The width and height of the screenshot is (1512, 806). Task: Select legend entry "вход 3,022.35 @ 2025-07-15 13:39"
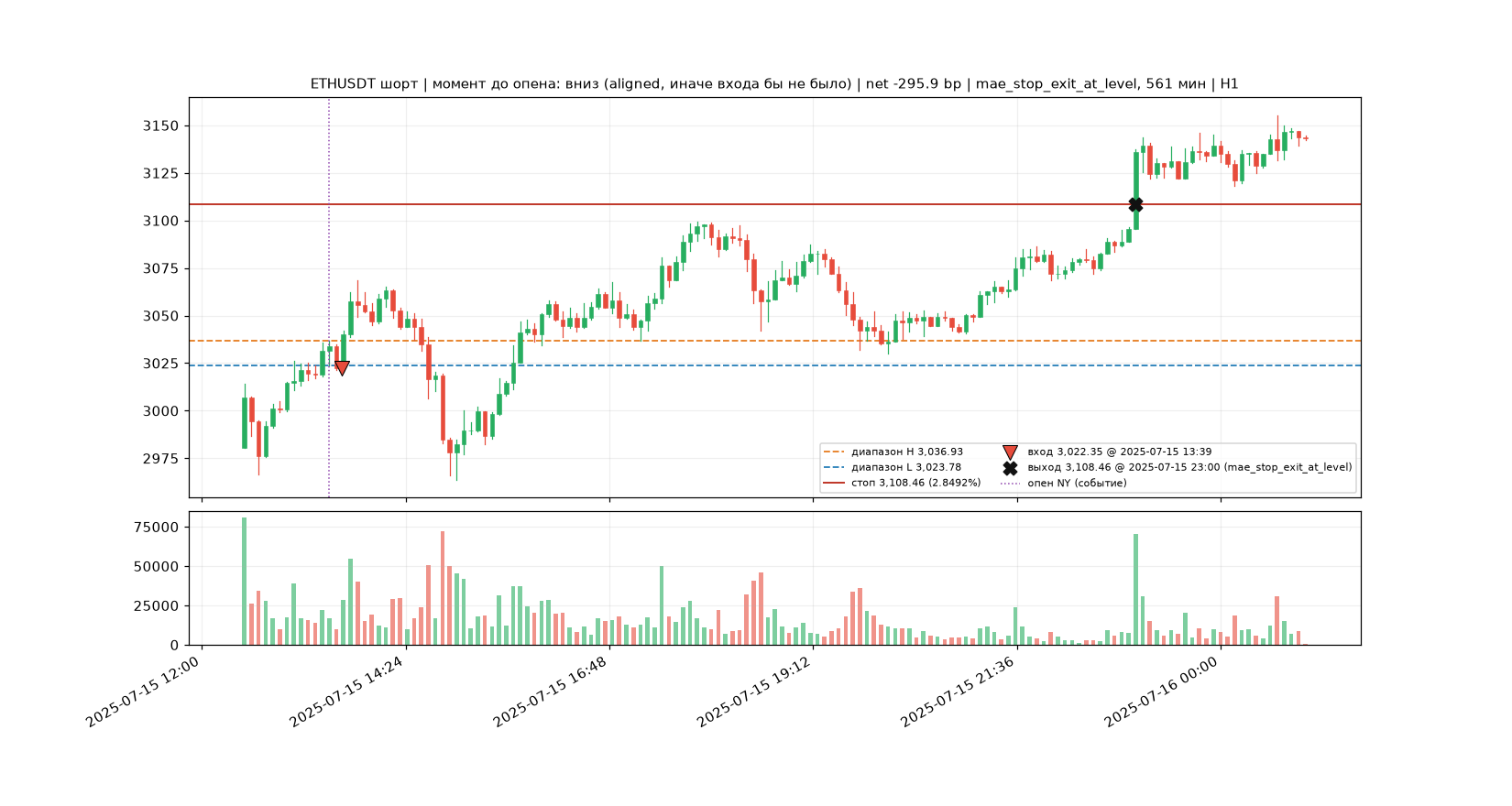tap(1120, 452)
